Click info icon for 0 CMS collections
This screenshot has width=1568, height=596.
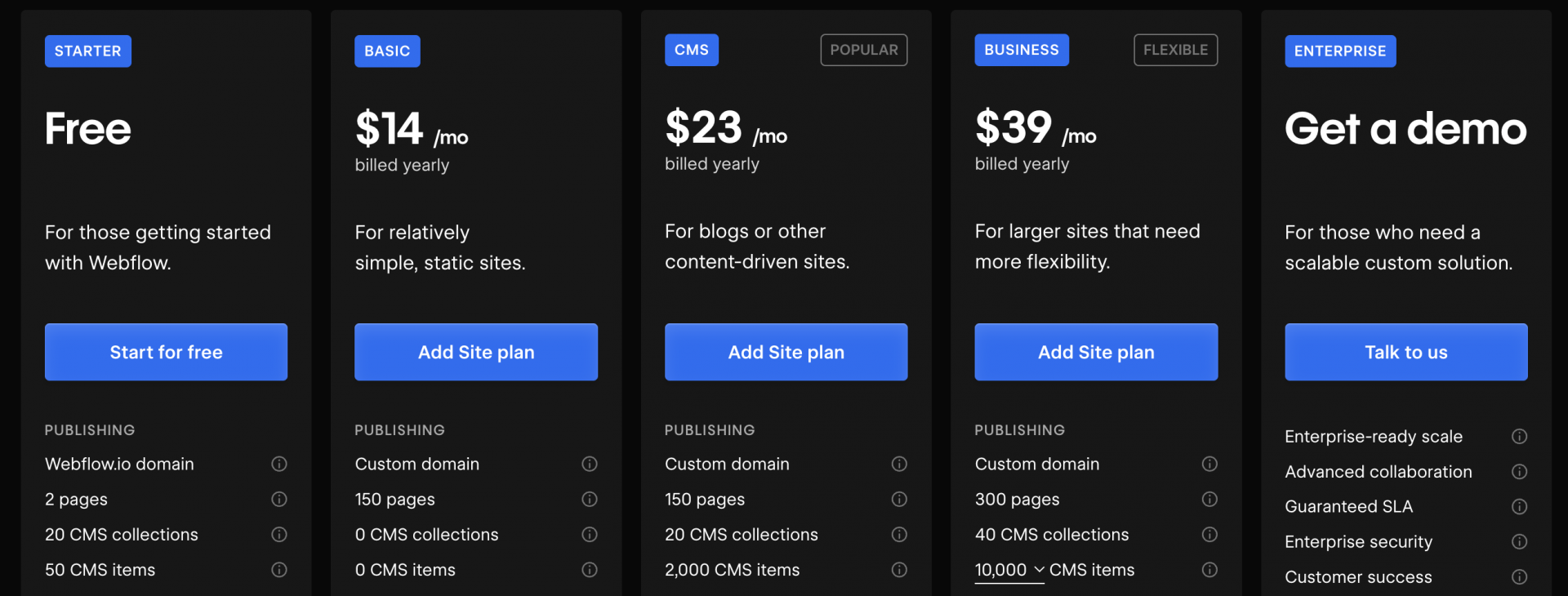click(x=590, y=535)
